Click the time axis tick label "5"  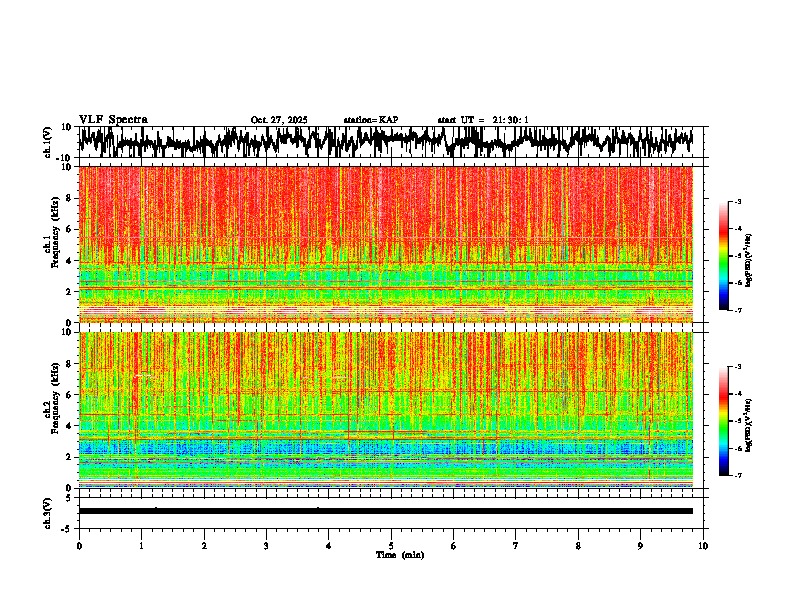(x=391, y=546)
